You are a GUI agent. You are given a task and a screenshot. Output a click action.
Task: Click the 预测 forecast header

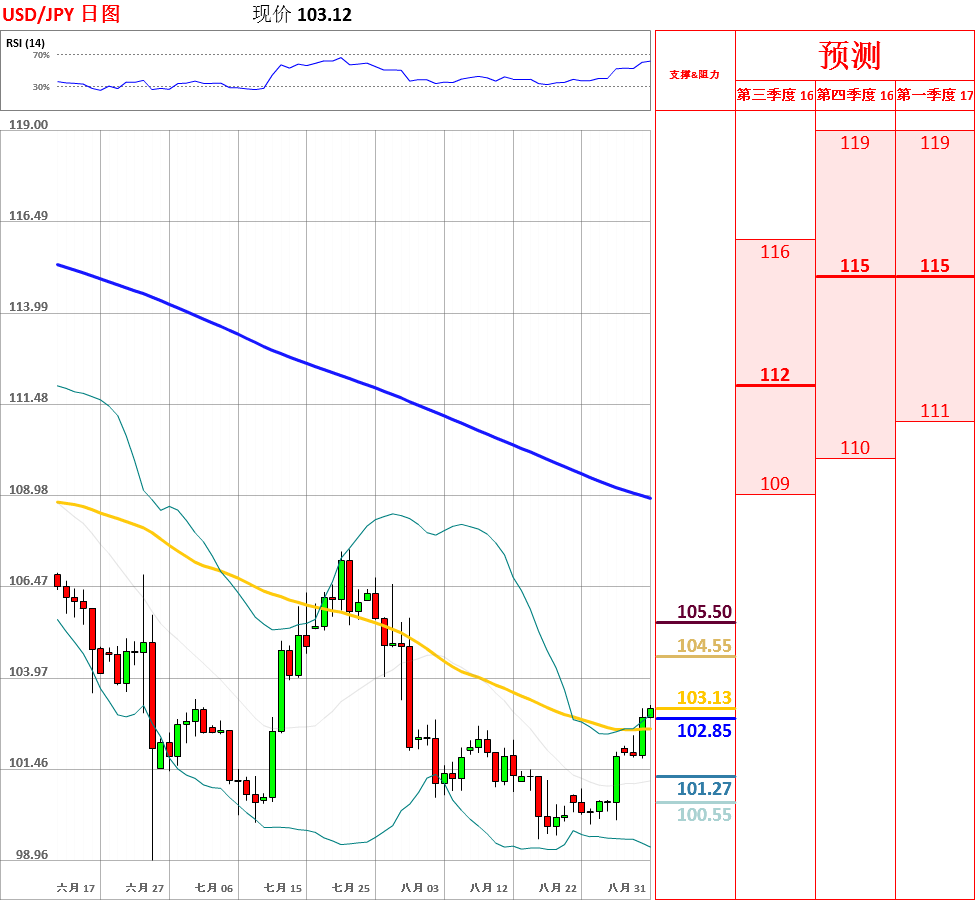[x=849, y=55]
